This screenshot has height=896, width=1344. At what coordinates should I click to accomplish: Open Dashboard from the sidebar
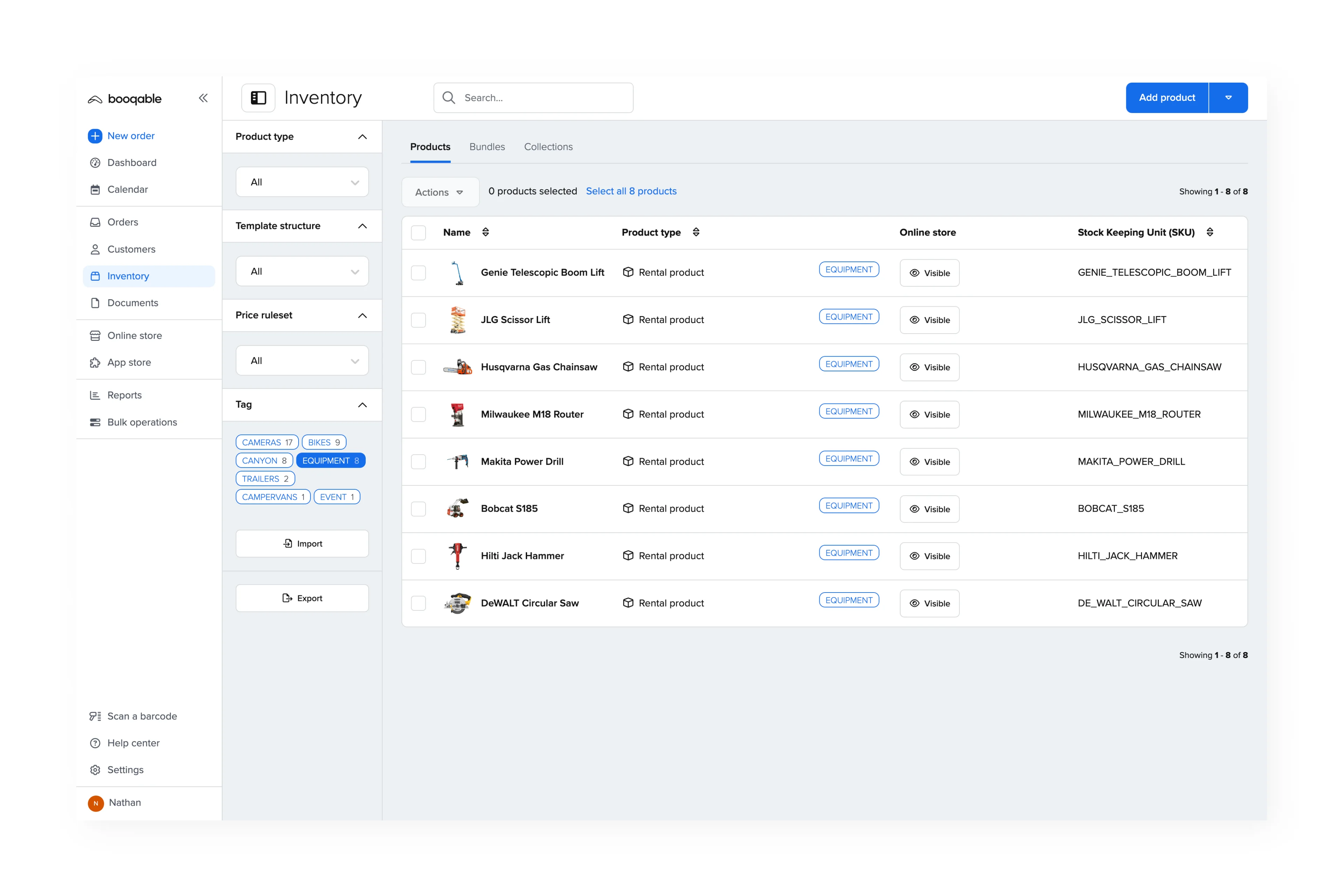click(x=132, y=163)
